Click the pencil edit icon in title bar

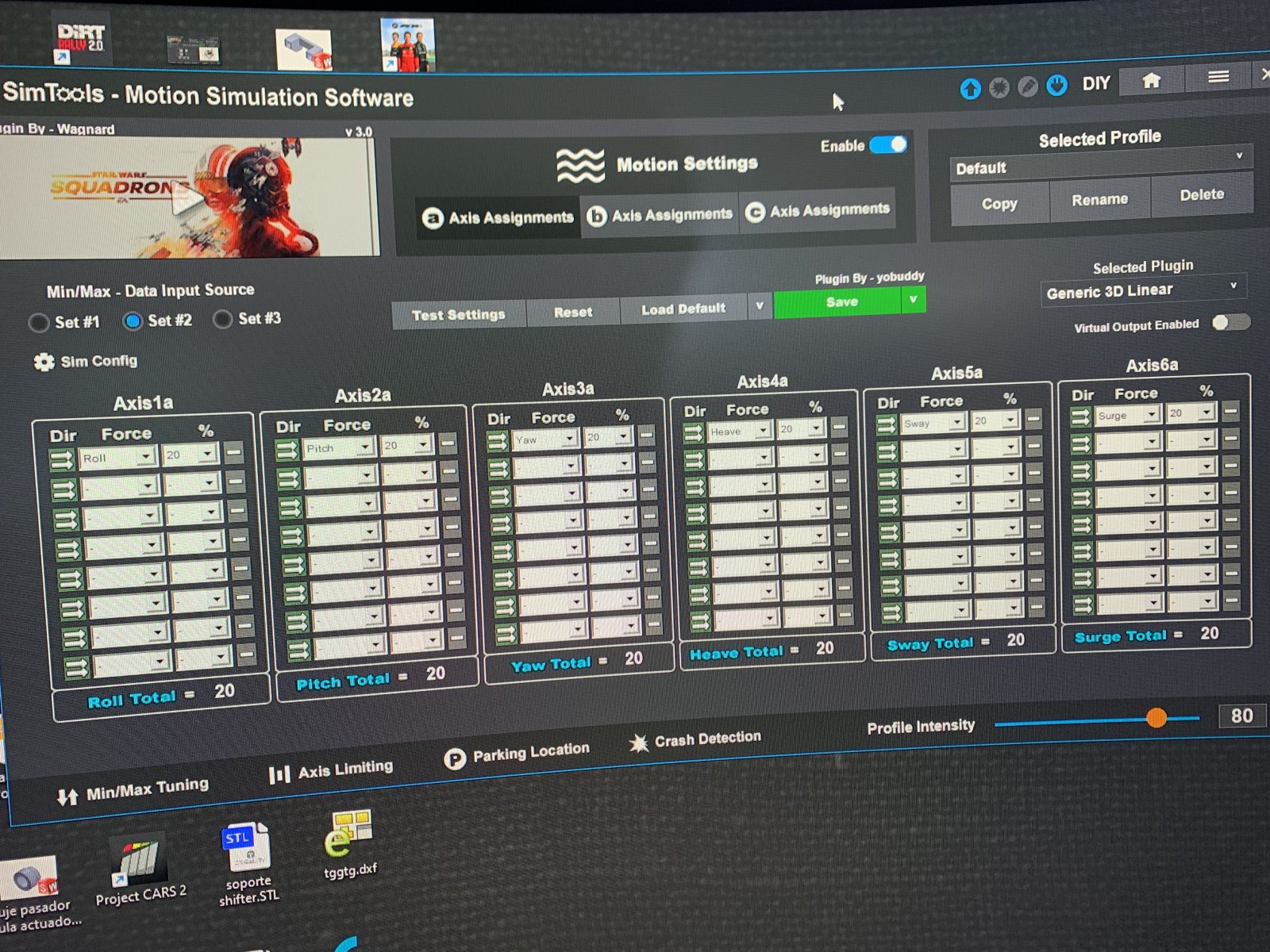[x=1027, y=86]
